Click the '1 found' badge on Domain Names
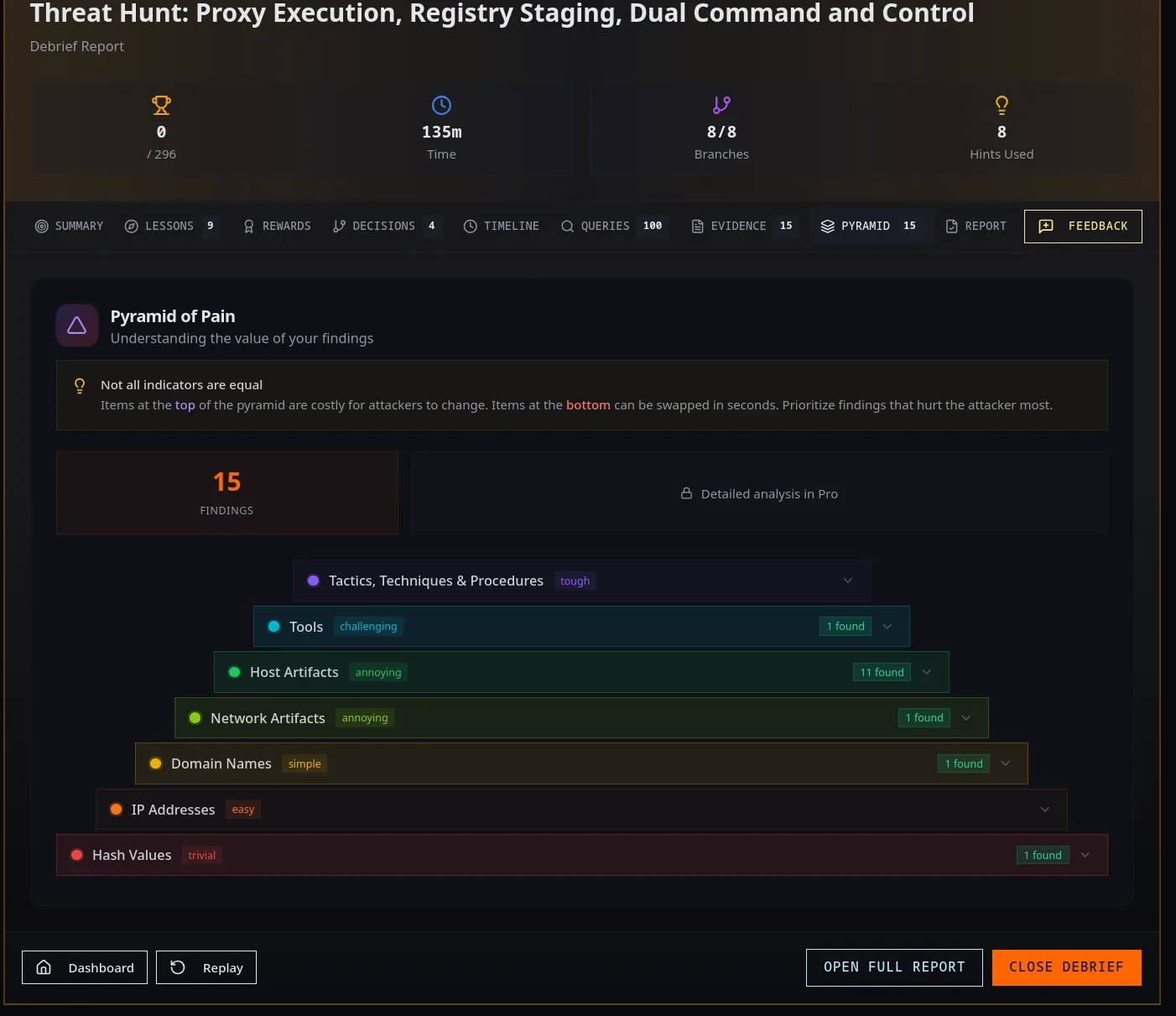This screenshot has height=1016, width=1176. point(964,763)
